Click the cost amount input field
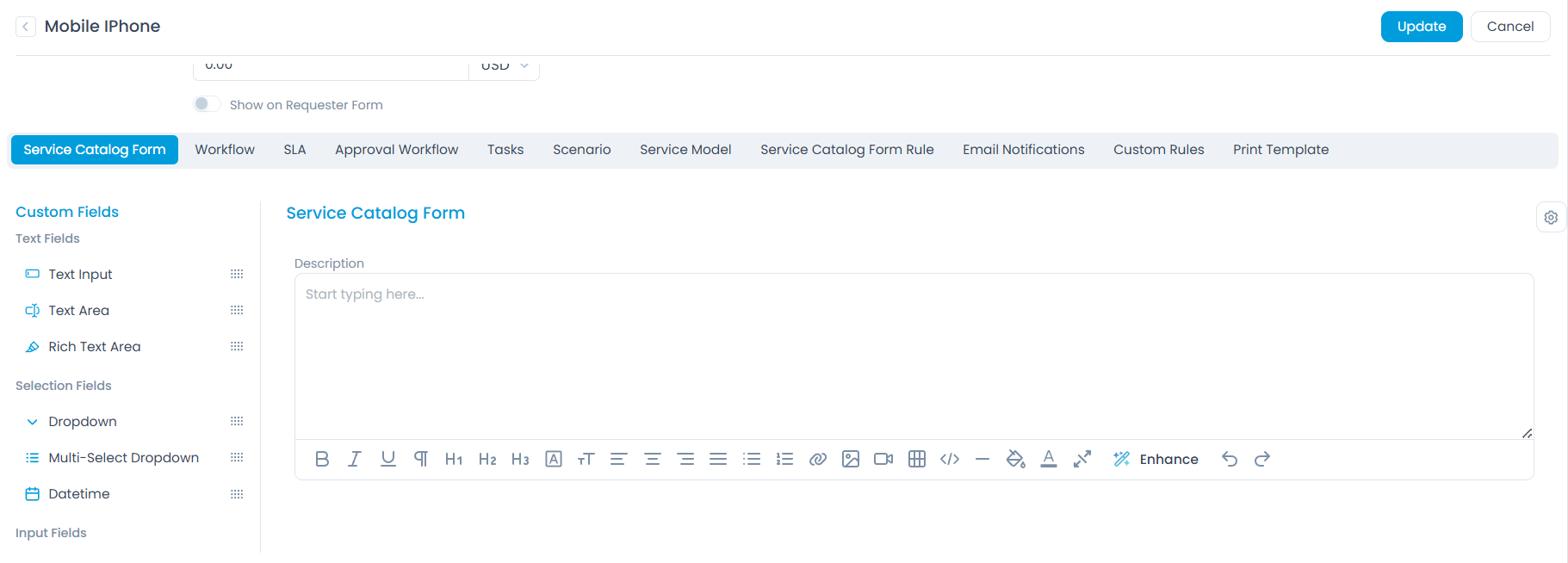The height and width of the screenshot is (563, 1568). click(x=332, y=67)
